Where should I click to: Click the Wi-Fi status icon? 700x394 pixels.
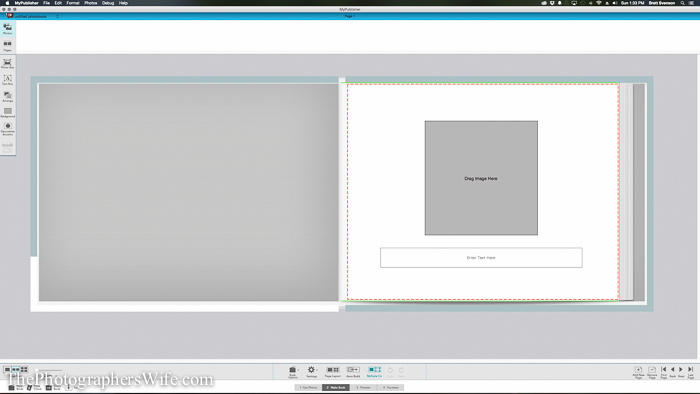pyautogui.click(x=599, y=3)
